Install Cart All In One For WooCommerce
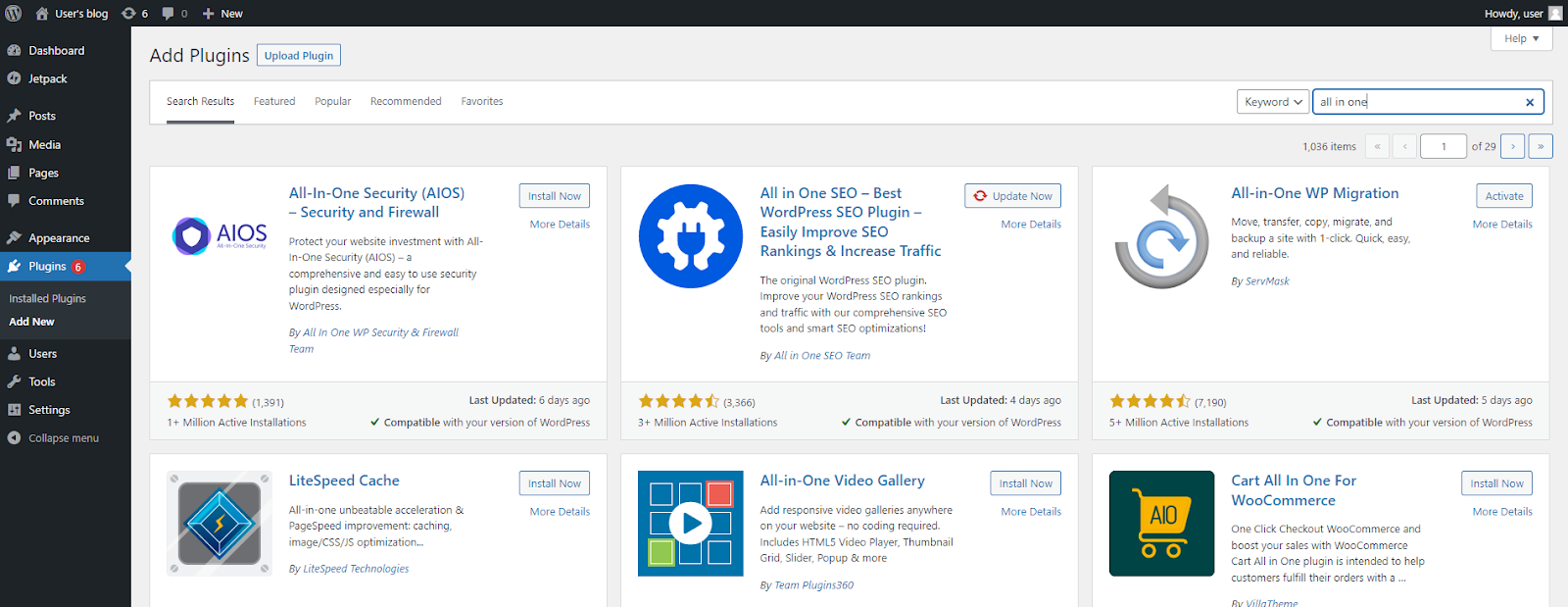1568x607 pixels. coord(1496,483)
